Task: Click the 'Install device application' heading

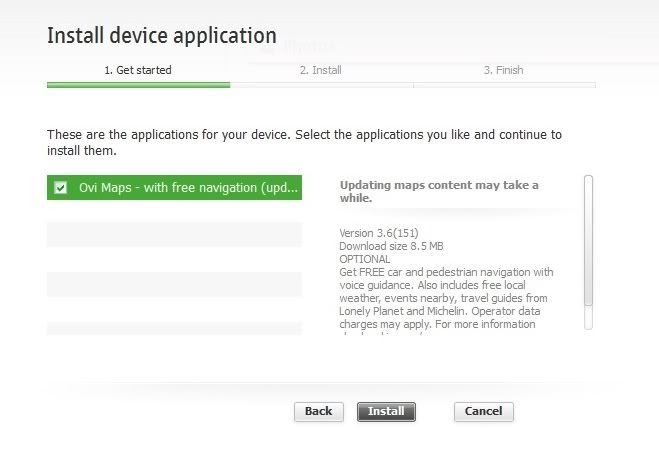Action: pos(161,36)
